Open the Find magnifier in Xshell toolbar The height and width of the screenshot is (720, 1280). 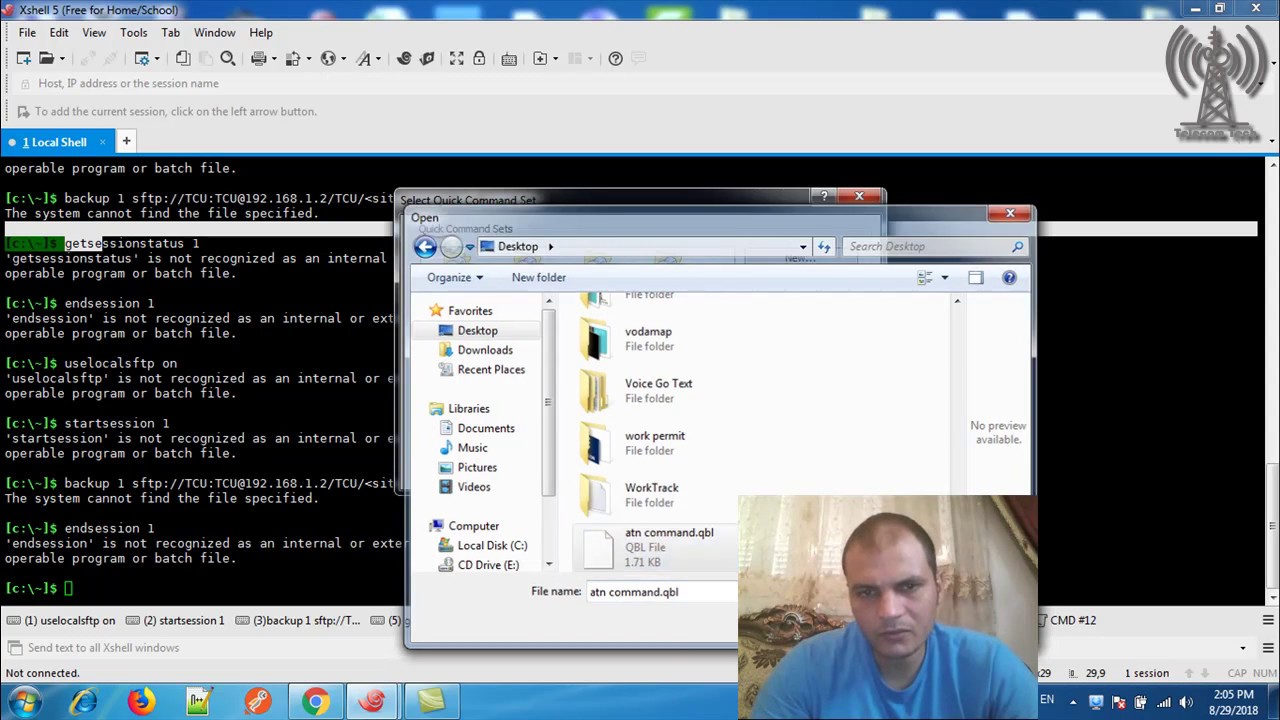(x=227, y=58)
